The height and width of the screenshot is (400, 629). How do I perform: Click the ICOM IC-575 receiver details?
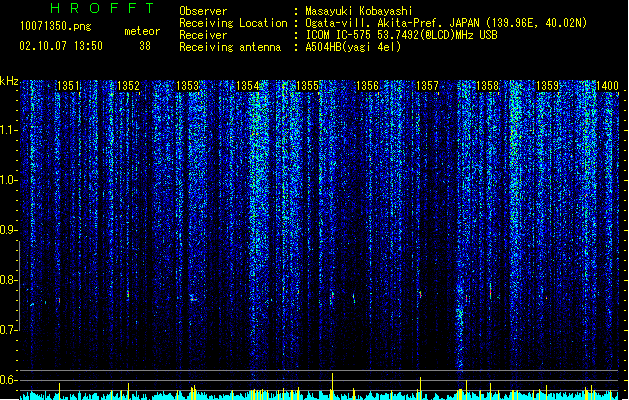pos(401,35)
